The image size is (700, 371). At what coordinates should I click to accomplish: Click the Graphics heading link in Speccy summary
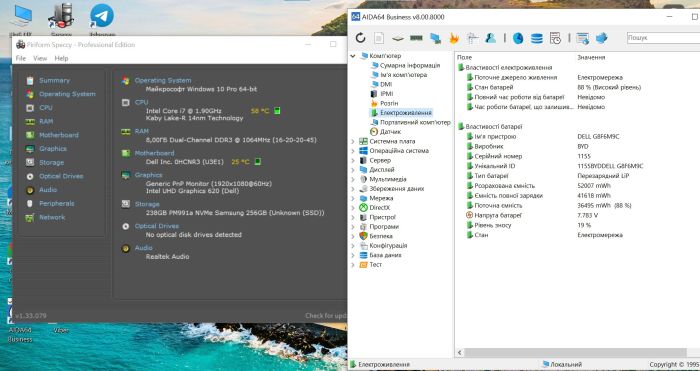[148, 175]
